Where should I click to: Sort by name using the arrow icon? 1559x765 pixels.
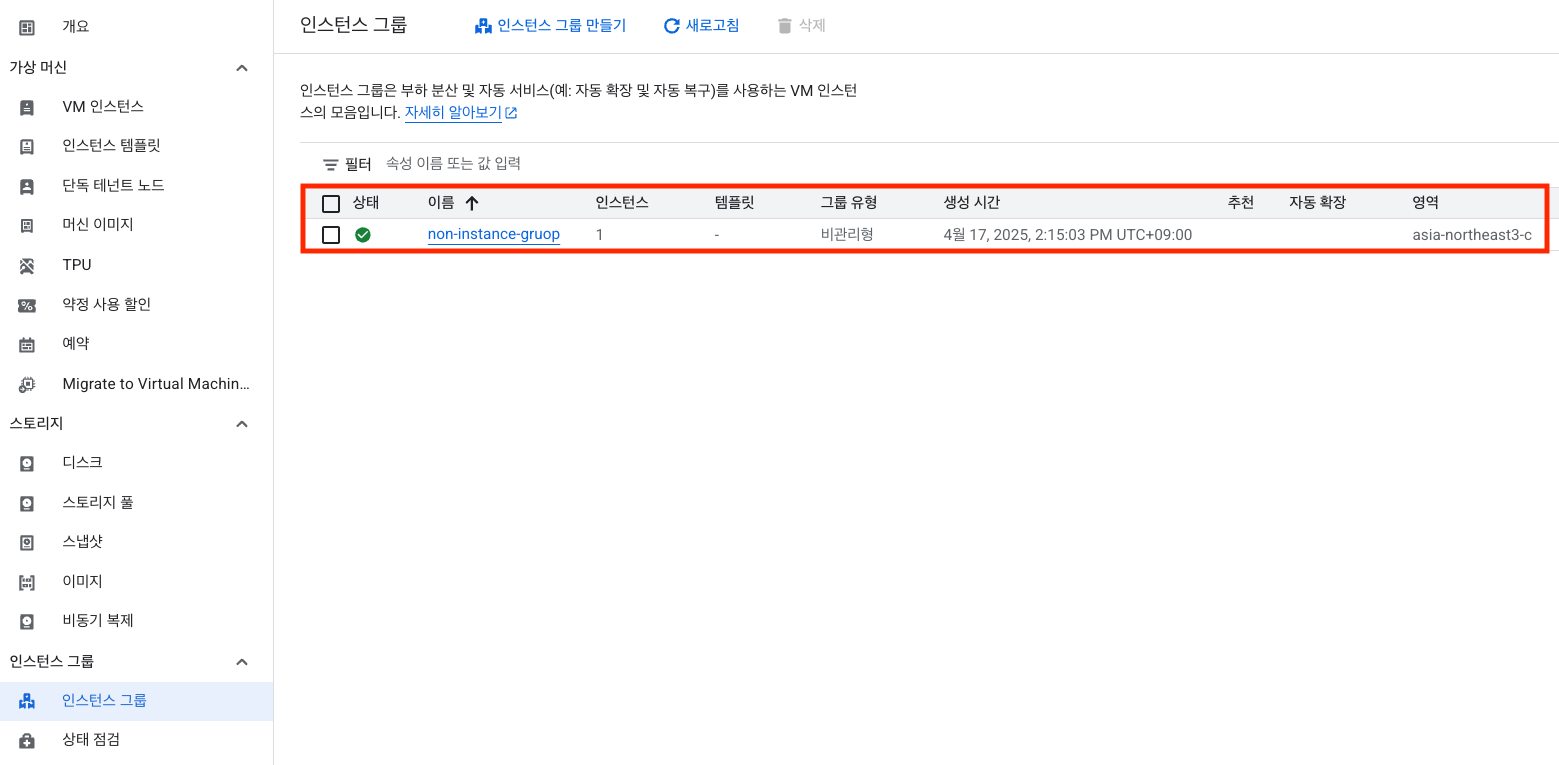tap(472, 203)
